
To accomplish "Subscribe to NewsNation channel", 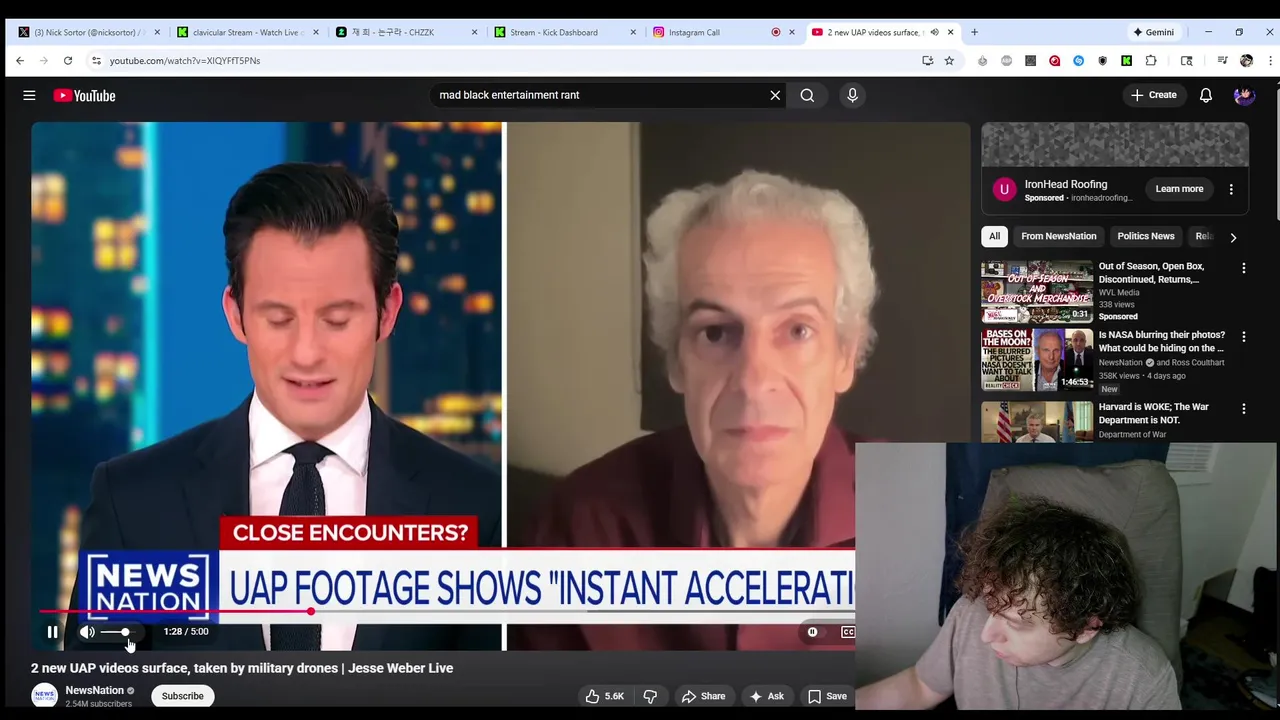I will tap(182, 696).
